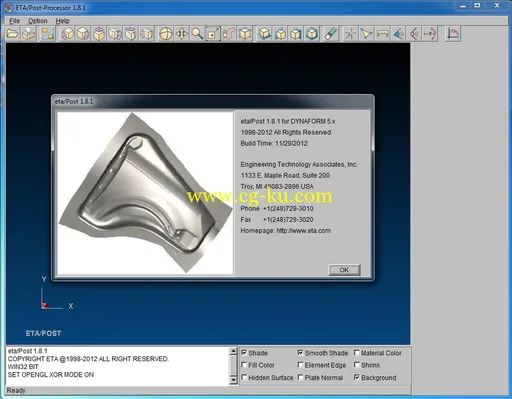Viewport: 512px width, 399px height.
Task: Click the XYZ axis triad in viewport
Action: 57,294
